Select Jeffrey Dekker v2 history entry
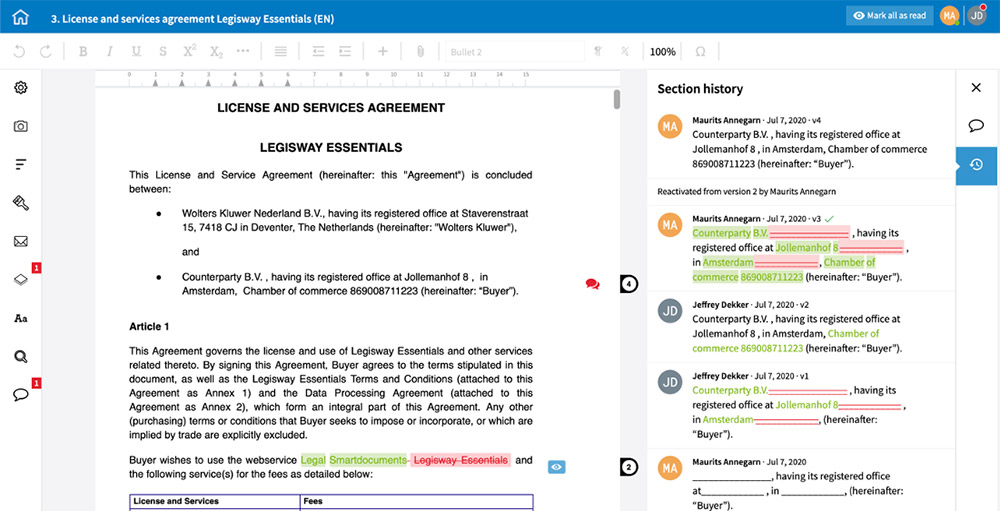This screenshot has width=1000, height=511. (x=800, y=327)
